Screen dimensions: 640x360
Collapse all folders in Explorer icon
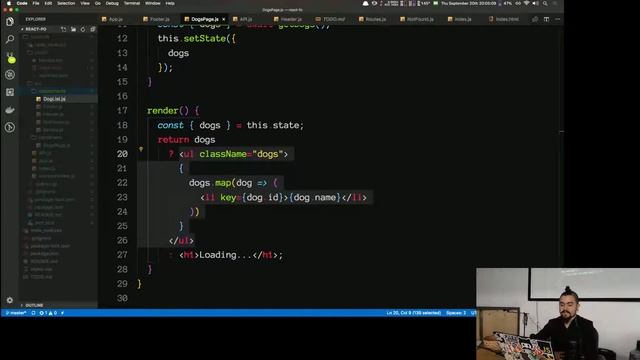(x=93, y=29)
